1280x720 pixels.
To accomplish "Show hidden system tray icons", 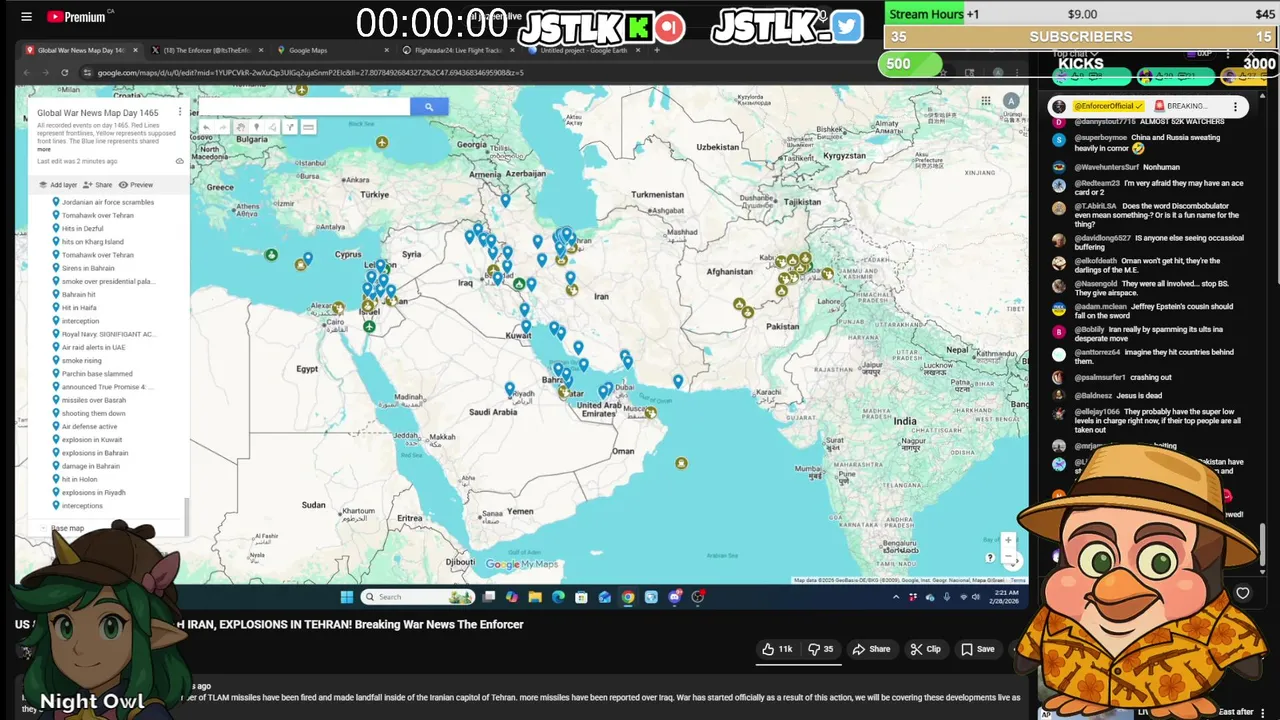I will click(896, 597).
